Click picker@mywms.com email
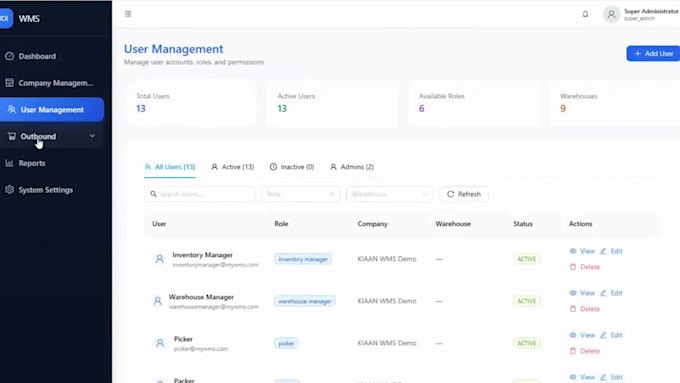 (201, 349)
